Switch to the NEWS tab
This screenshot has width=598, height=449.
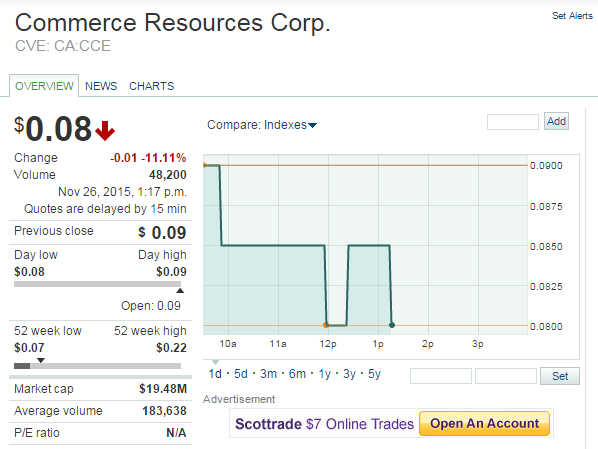(x=101, y=86)
